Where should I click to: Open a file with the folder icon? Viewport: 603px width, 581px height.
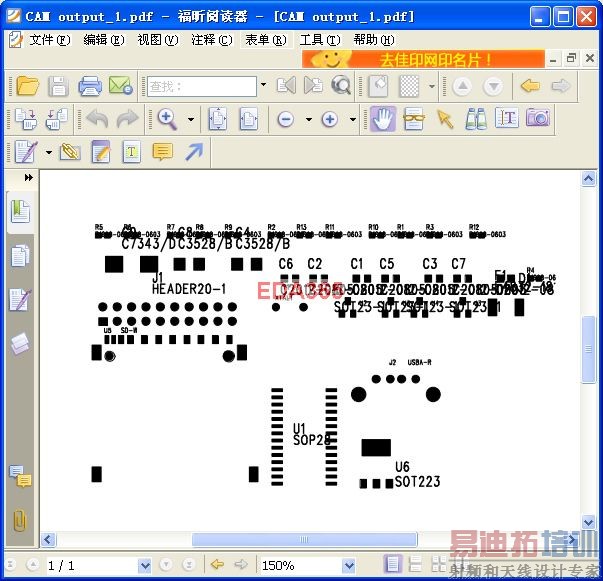point(28,86)
